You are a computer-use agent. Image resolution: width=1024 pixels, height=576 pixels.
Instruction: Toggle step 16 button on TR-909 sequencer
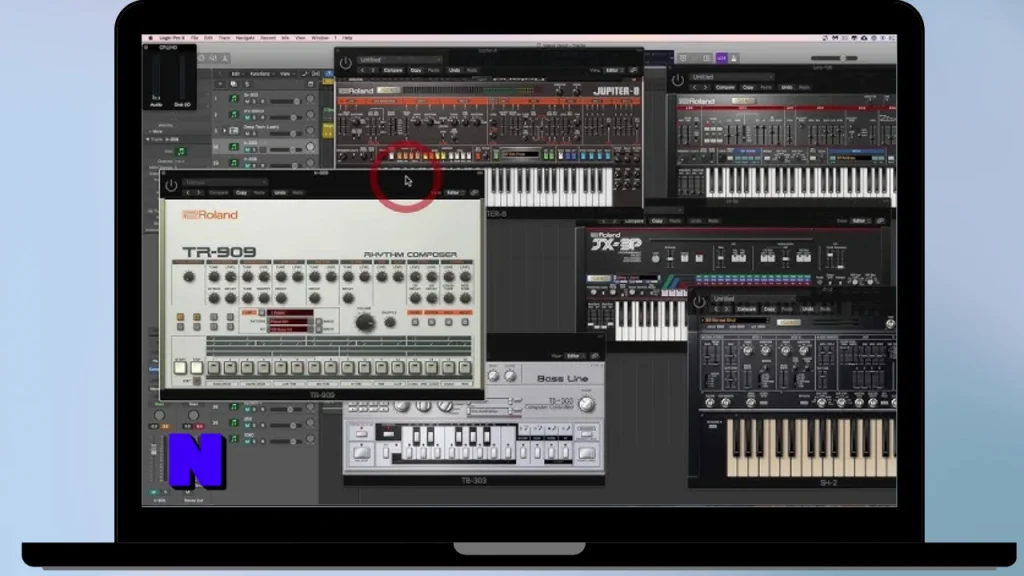tap(465, 367)
